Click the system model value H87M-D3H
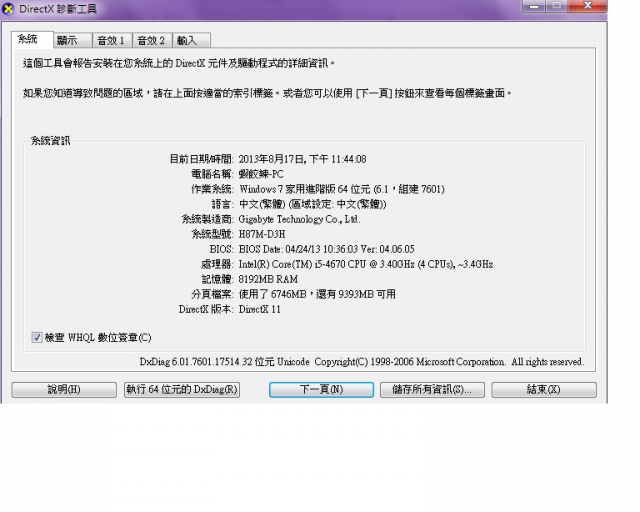Image resolution: width=640 pixels, height=512 pixels. [262, 234]
